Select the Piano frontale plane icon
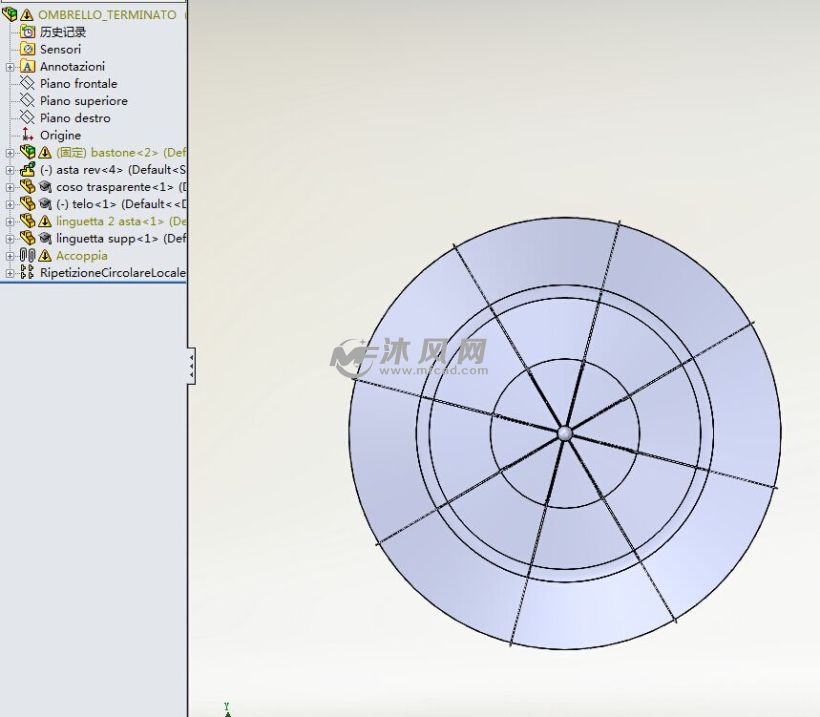 point(25,83)
